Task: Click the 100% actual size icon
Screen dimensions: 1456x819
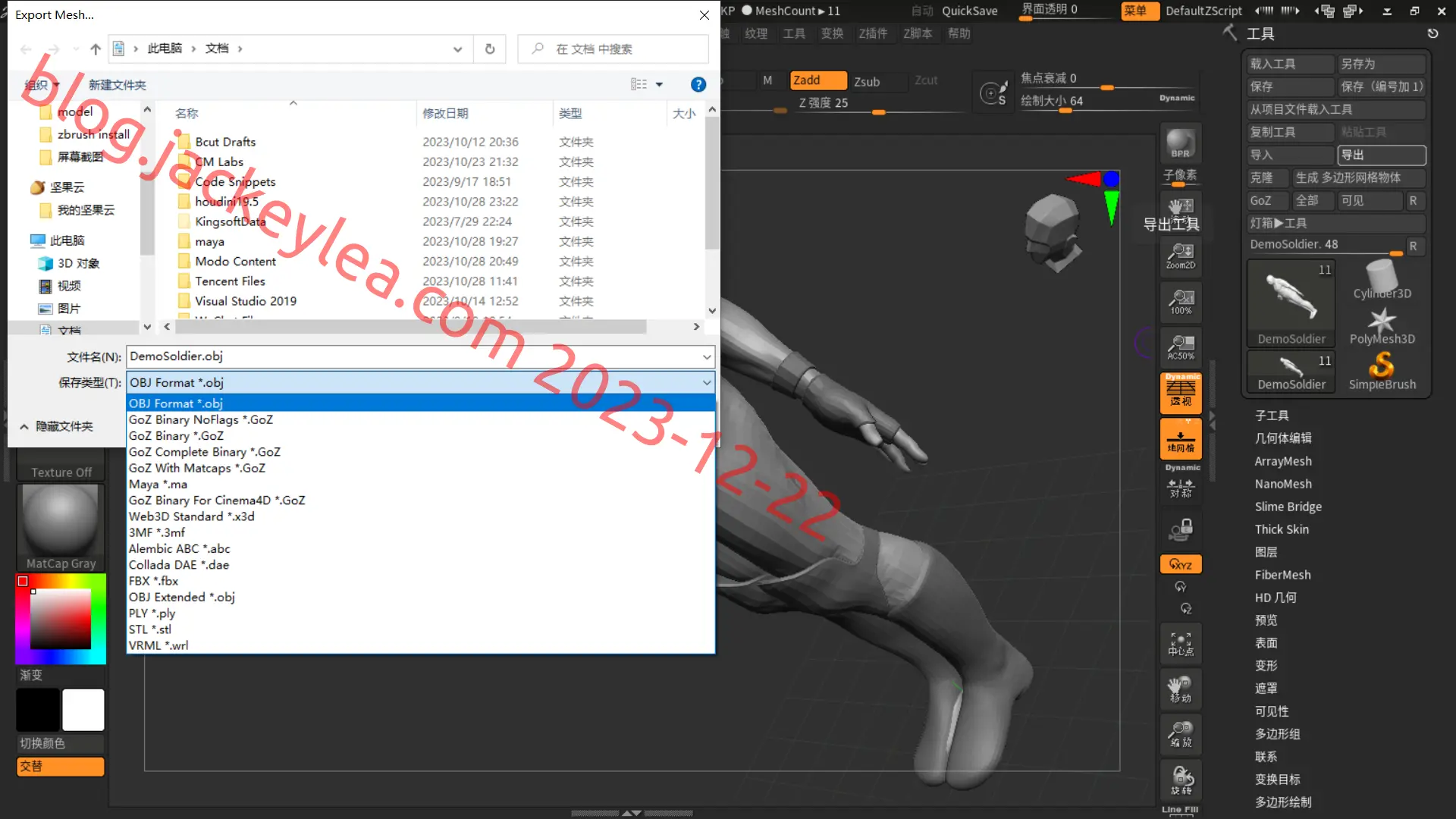Action: pos(1180,302)
